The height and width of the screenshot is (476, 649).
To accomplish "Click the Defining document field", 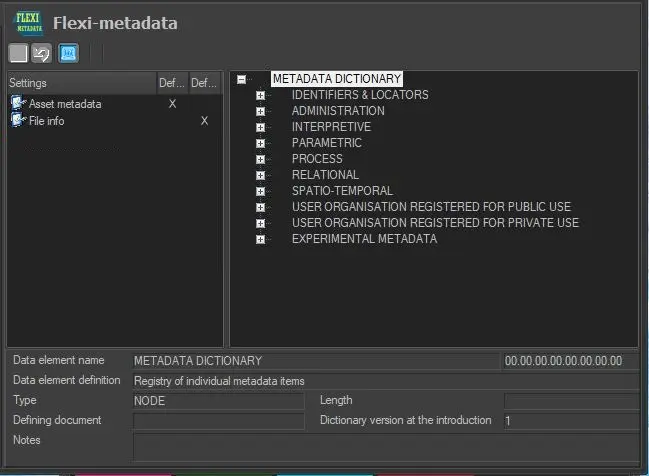I will [x=218, y=421].
